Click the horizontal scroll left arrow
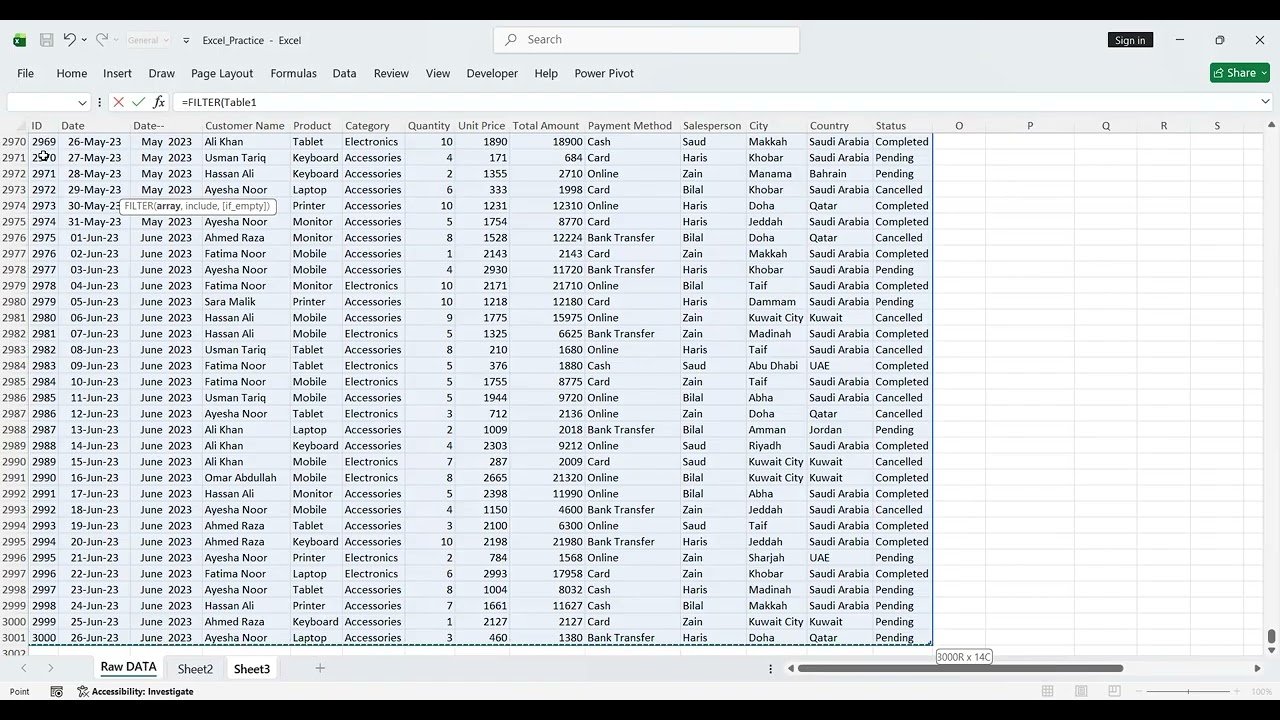 click(791, 668)
